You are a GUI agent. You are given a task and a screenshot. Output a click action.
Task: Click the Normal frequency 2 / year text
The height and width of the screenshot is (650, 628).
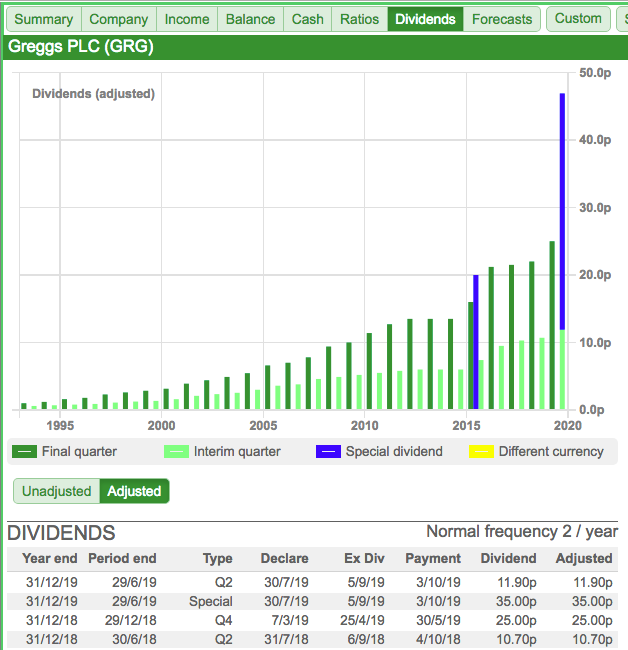(x=522, y=531)
